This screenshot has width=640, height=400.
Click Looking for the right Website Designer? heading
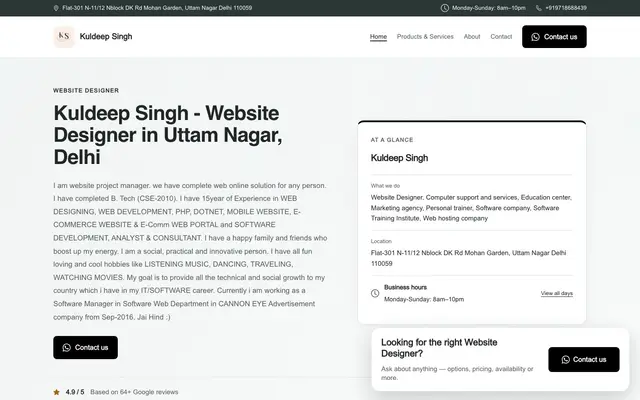click(439, 348)
